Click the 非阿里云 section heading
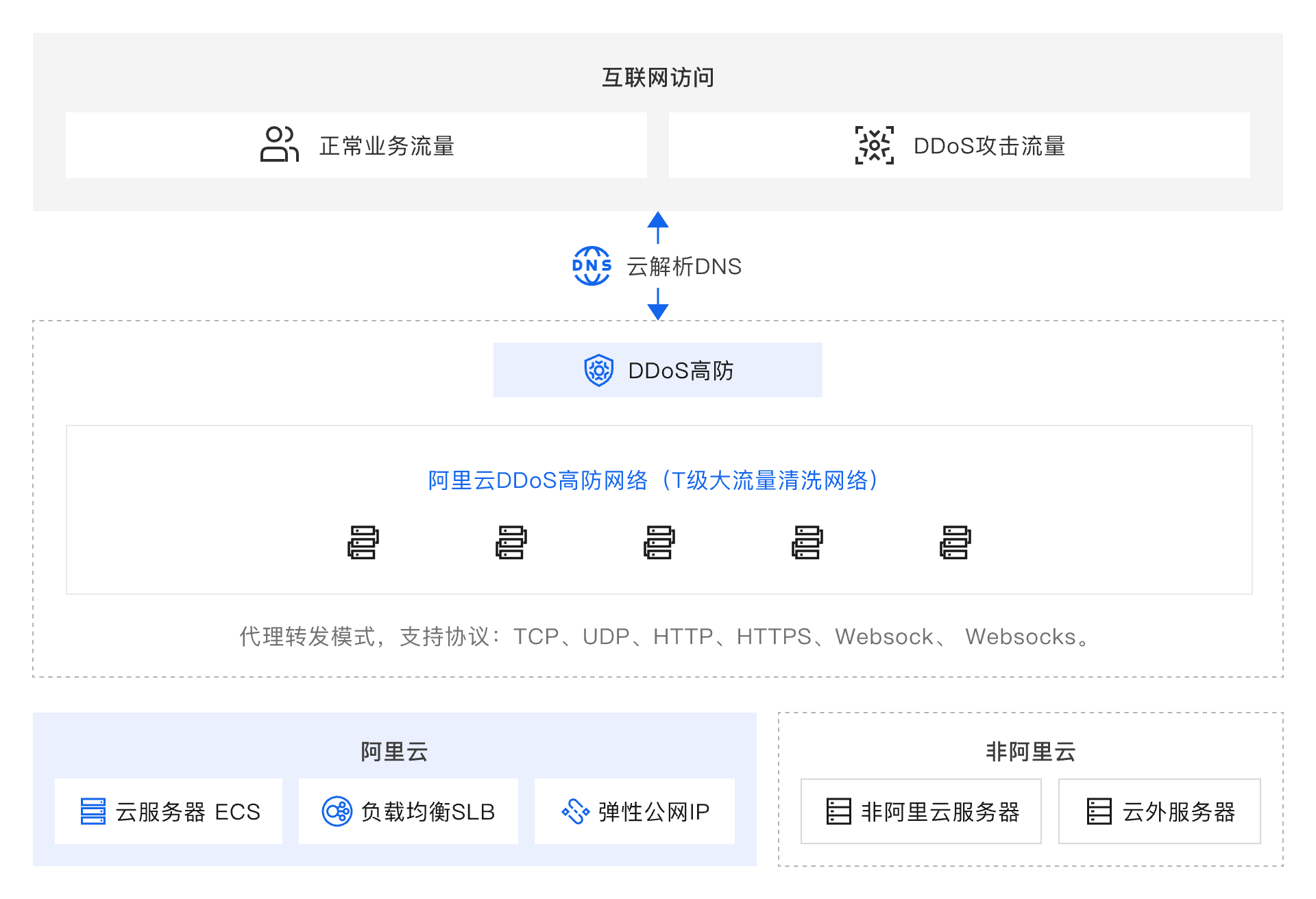1316x899 pixels. [x=1031, y=752]
